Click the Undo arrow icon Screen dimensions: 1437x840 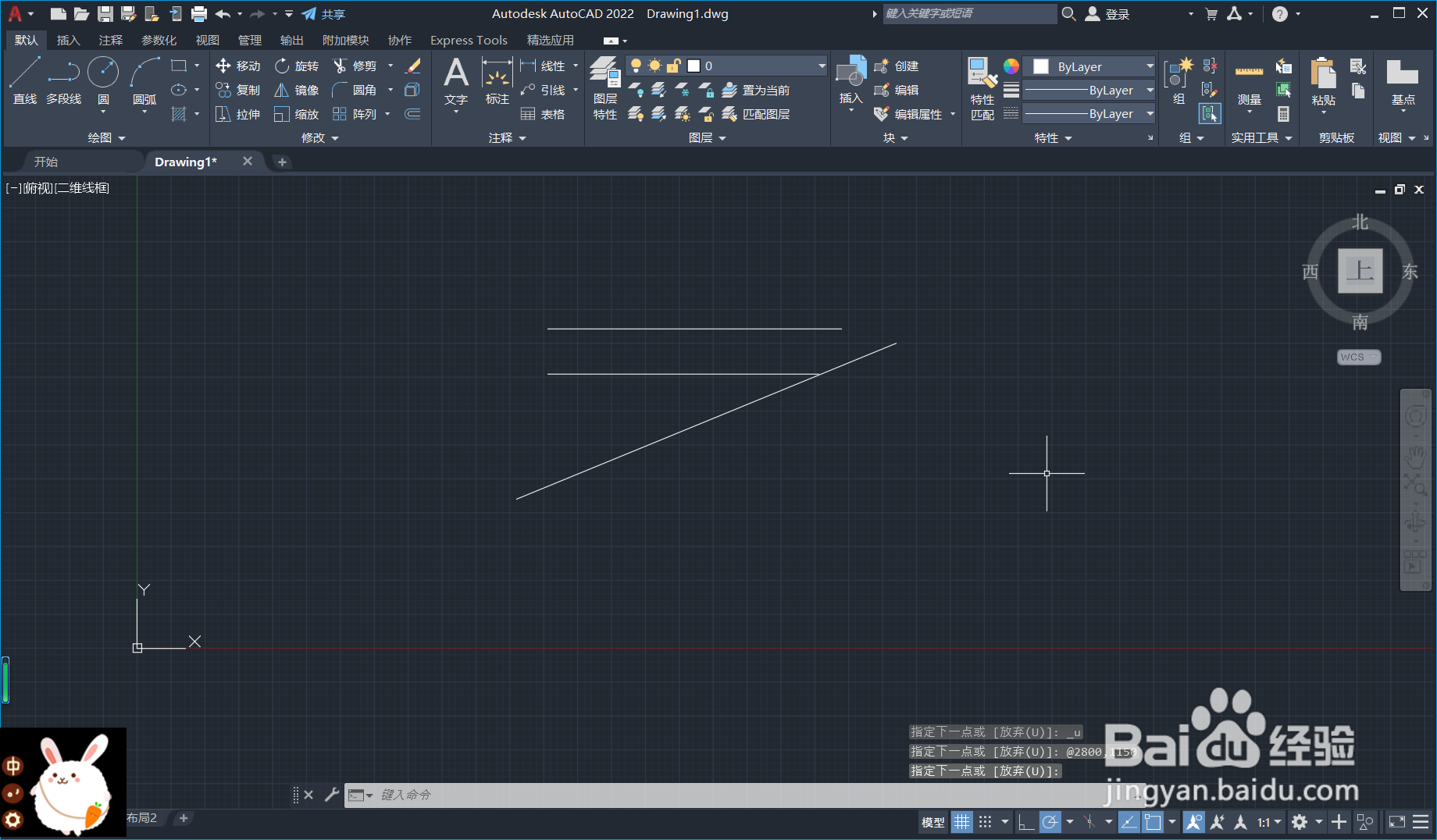click(223, 14)
